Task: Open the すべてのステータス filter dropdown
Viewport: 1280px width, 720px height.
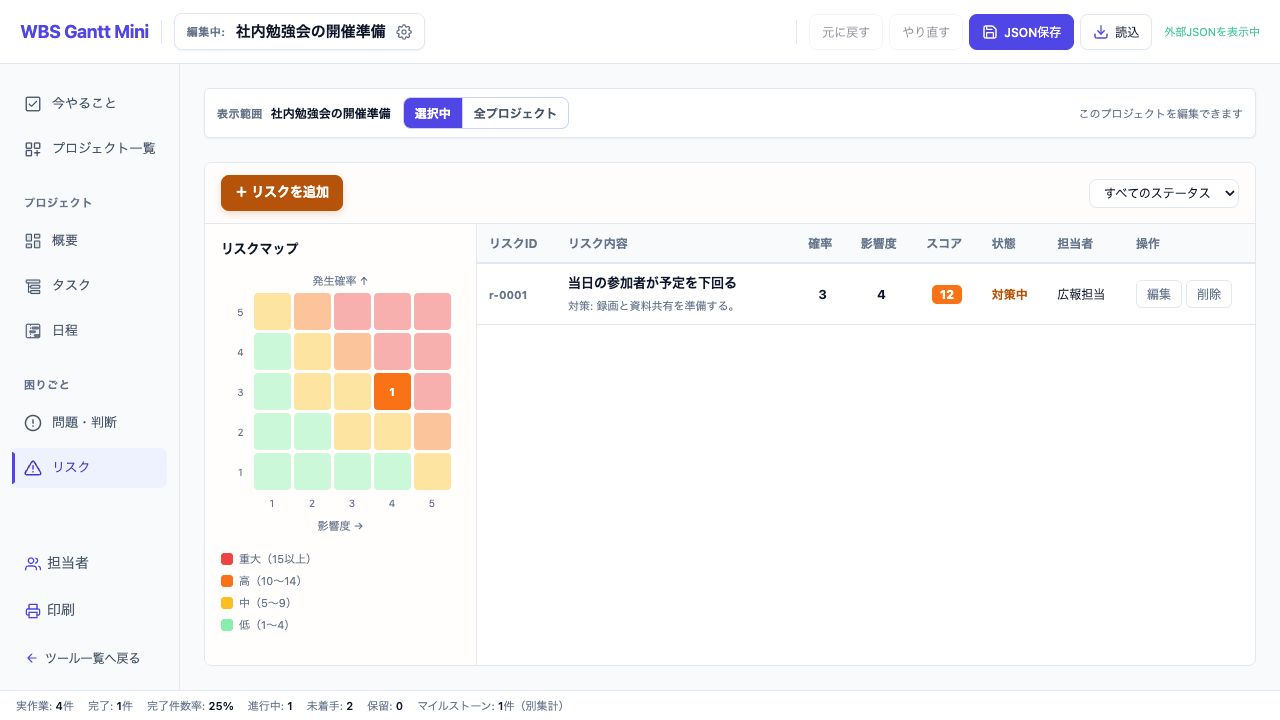Action: point(1164,193)
